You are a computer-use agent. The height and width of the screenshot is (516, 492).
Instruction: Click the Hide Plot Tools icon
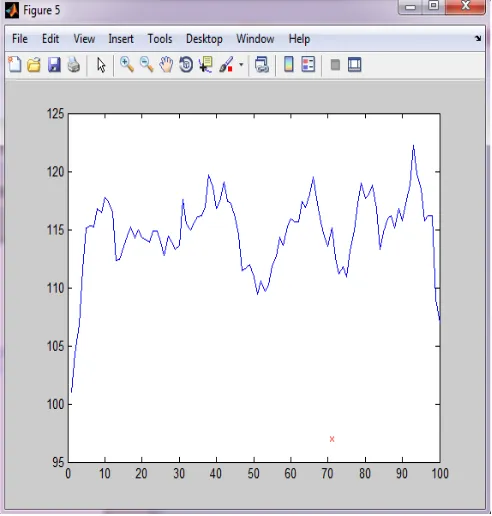tap(335, 65)
